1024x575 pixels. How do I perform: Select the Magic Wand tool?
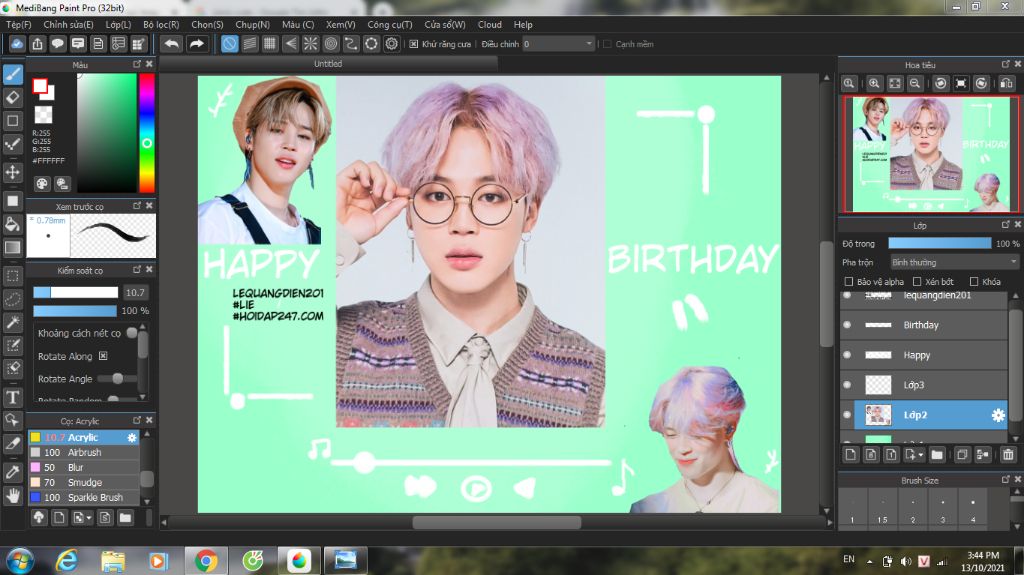(12, 323)
